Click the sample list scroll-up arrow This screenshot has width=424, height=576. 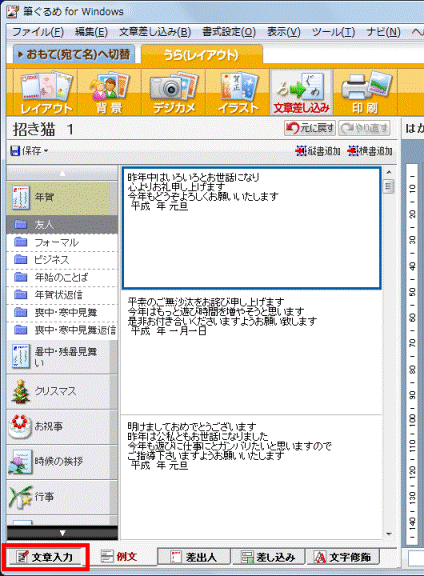(389, 172)
